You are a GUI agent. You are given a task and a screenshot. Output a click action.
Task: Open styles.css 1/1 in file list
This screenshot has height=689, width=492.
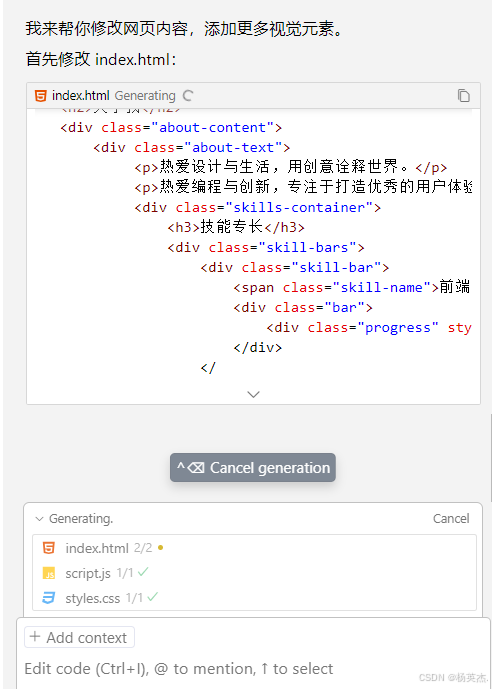point(254,598)
